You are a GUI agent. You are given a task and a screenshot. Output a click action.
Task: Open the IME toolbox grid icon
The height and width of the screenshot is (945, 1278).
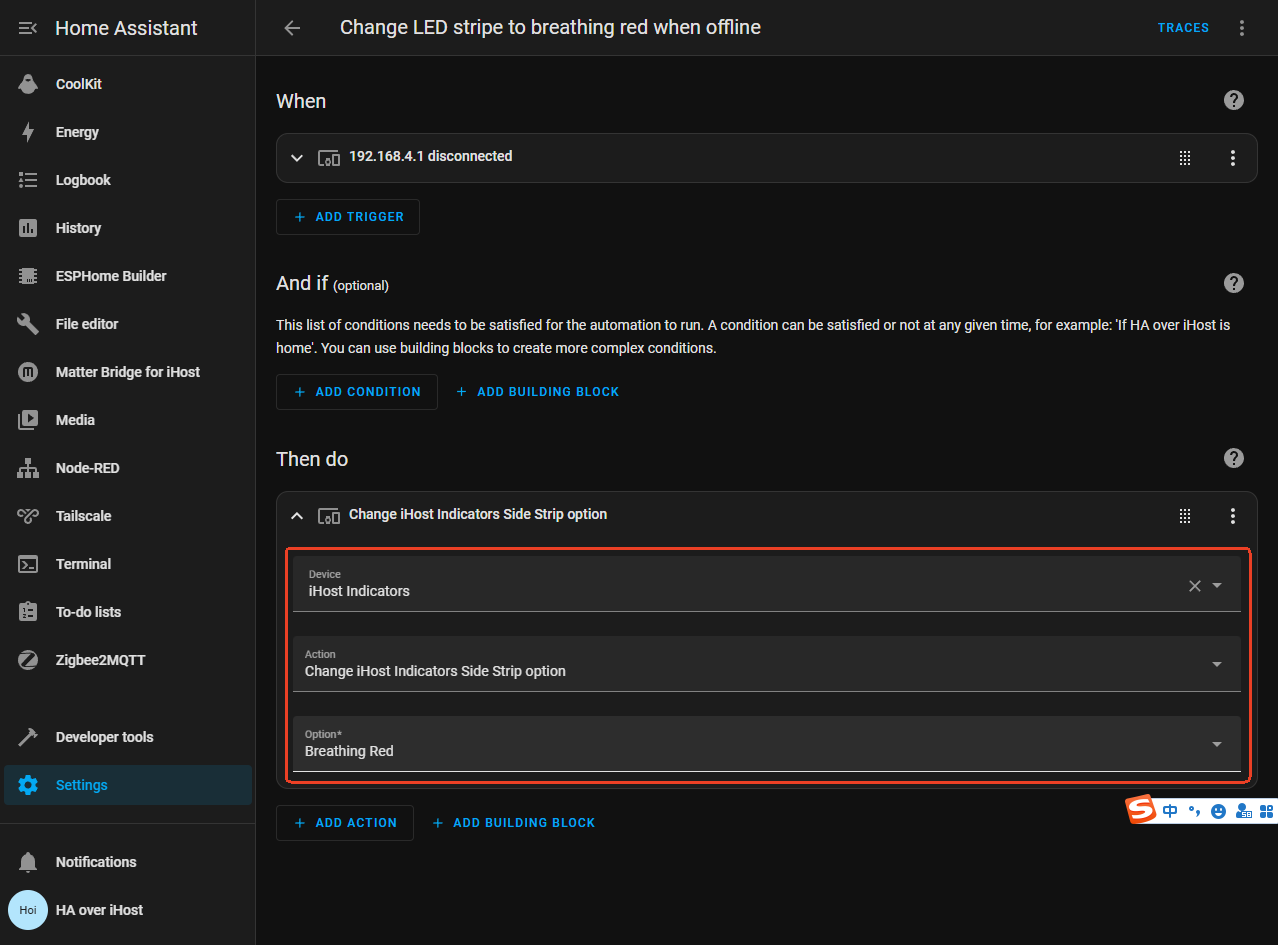1266,811
